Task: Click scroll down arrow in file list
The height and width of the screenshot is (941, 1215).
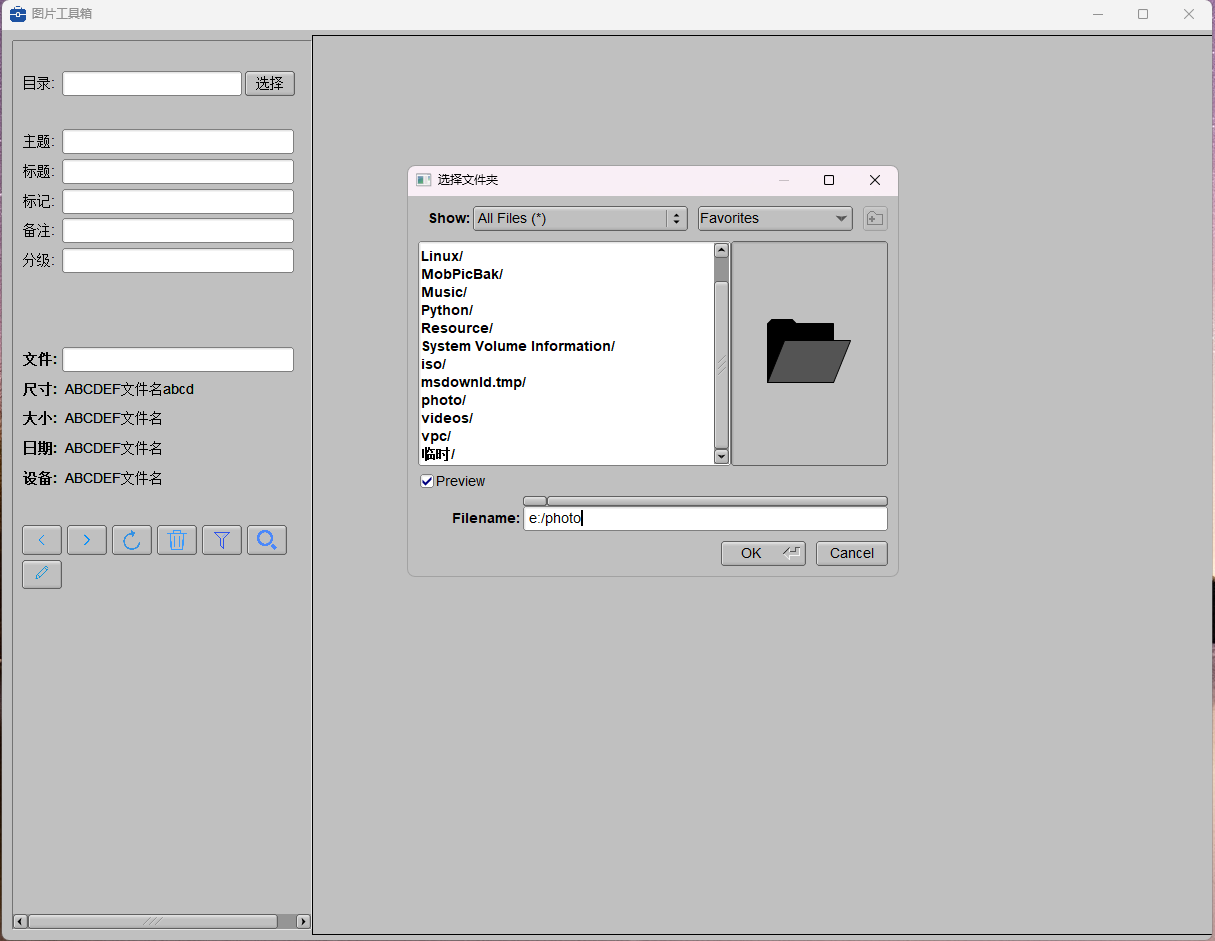Action: tap(721, 456)
